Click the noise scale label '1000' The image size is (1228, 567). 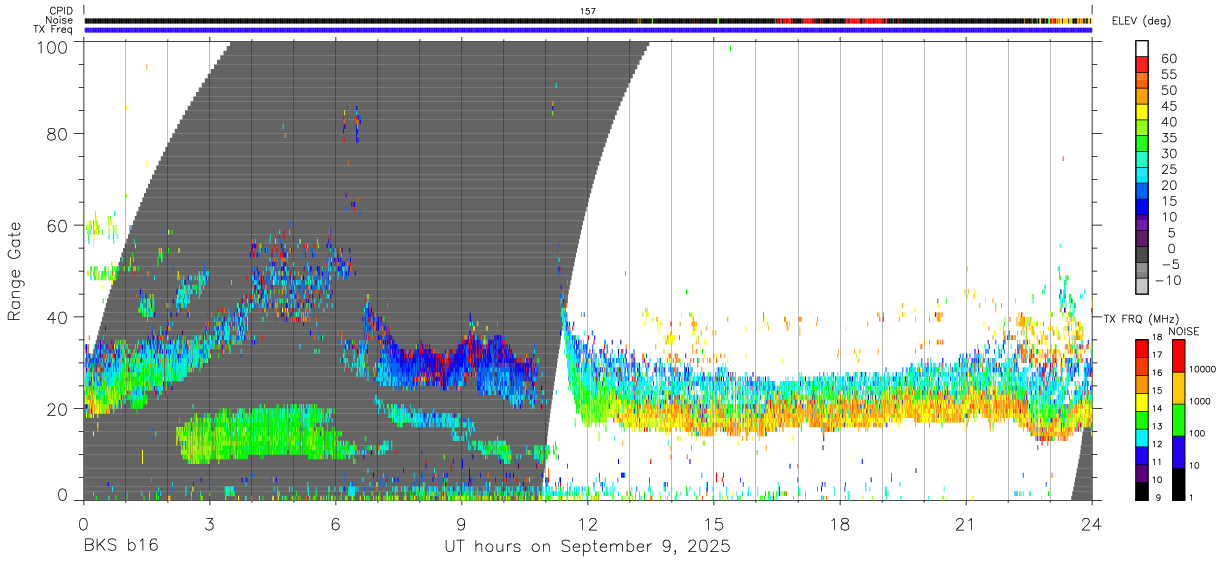1201,401
